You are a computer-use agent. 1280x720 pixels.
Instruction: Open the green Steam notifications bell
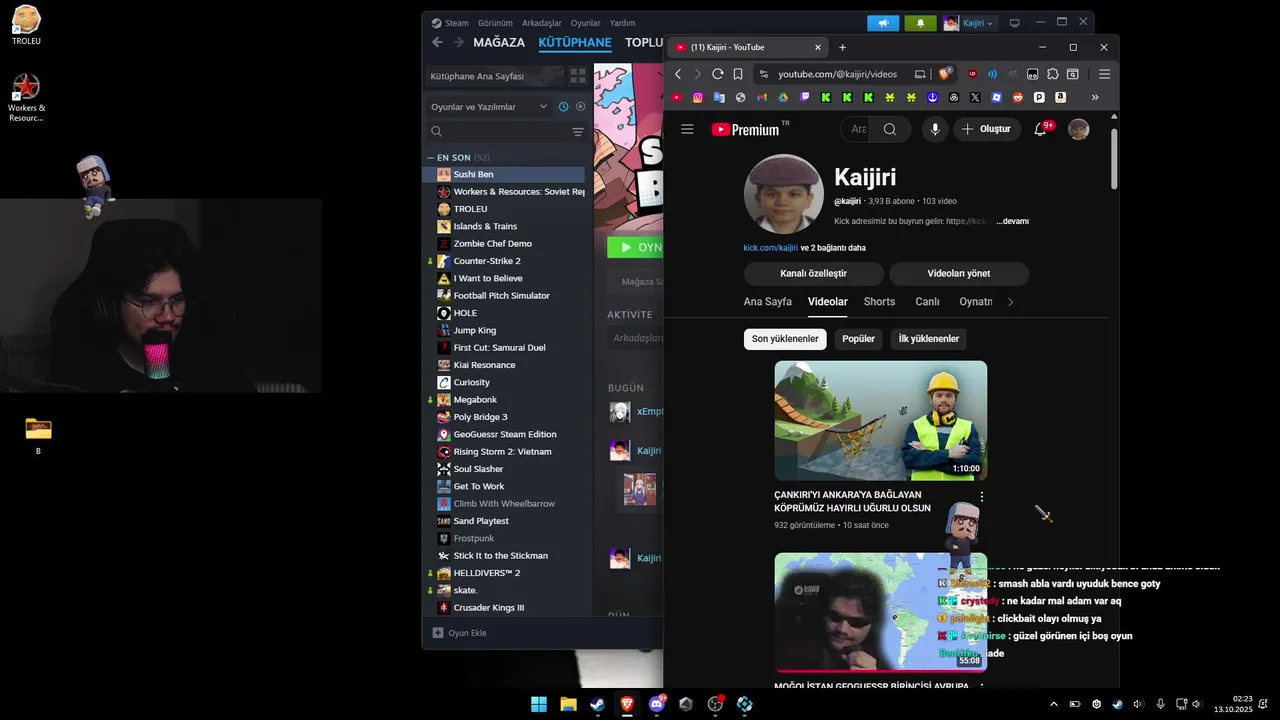click(920, 23)
